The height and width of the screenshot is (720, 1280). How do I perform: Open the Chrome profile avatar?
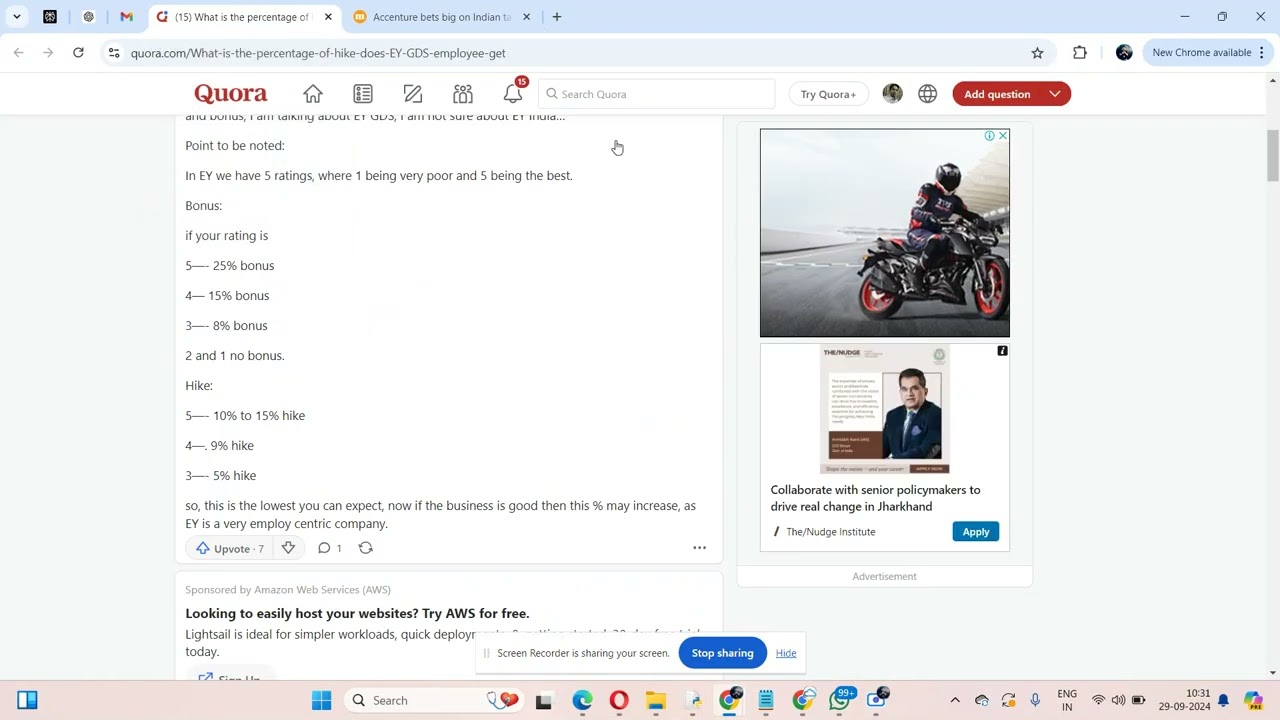click(x=1124, y=53)
